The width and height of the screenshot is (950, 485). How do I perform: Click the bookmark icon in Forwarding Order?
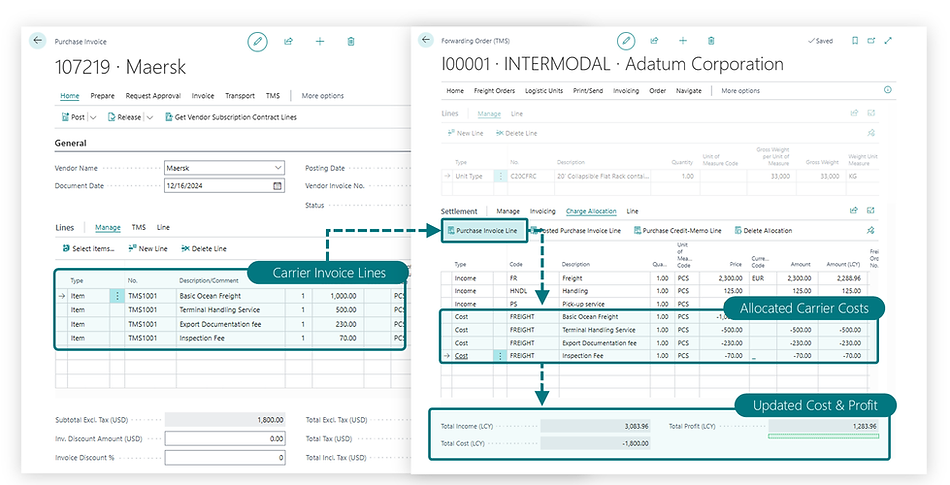(855, 41)
